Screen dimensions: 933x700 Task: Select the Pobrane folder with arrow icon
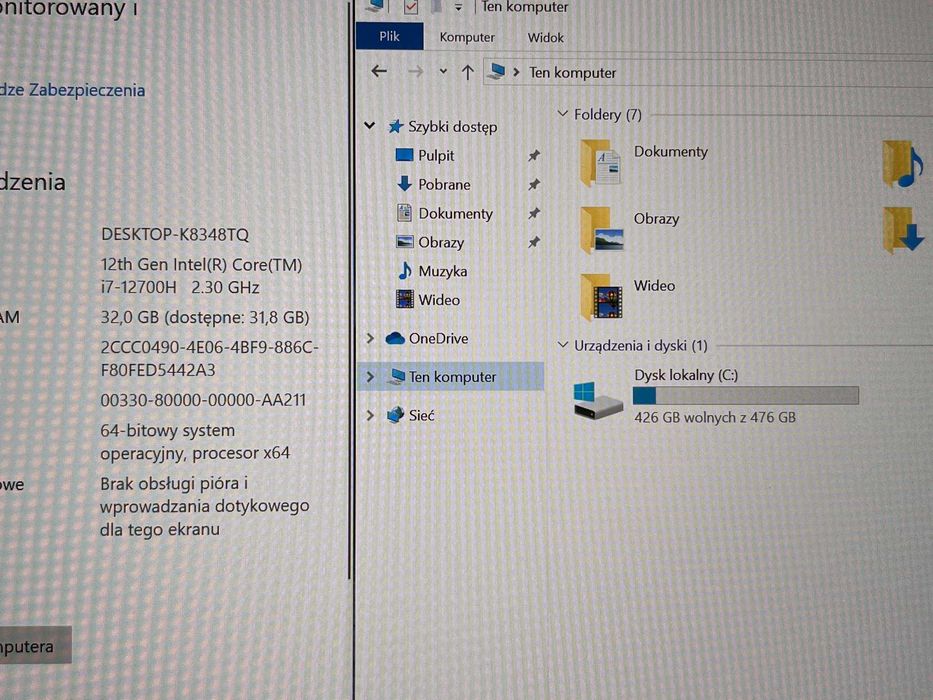(x=903, y=230)
